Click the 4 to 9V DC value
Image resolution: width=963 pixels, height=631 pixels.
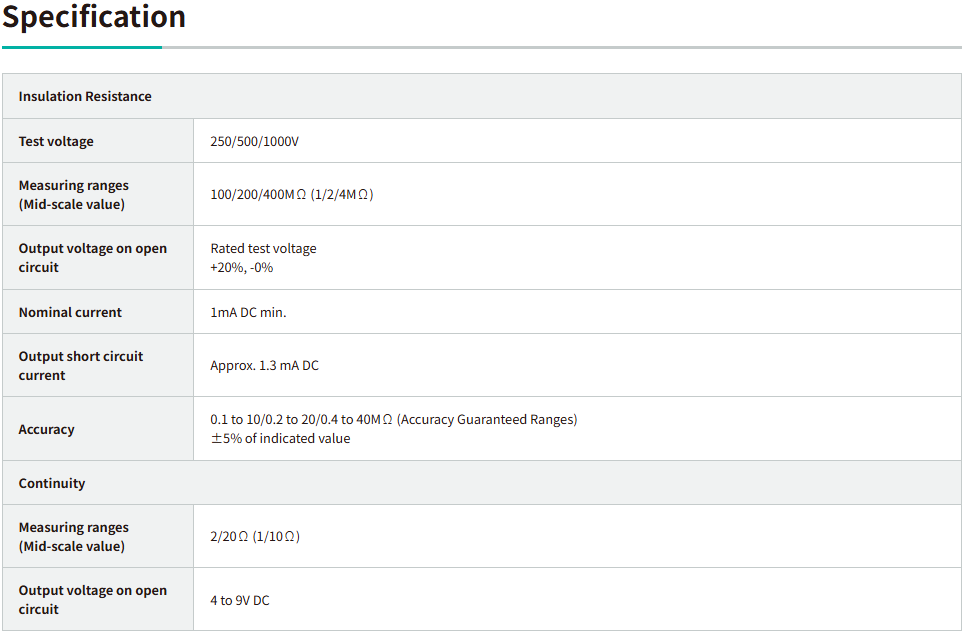click(239, 600)
